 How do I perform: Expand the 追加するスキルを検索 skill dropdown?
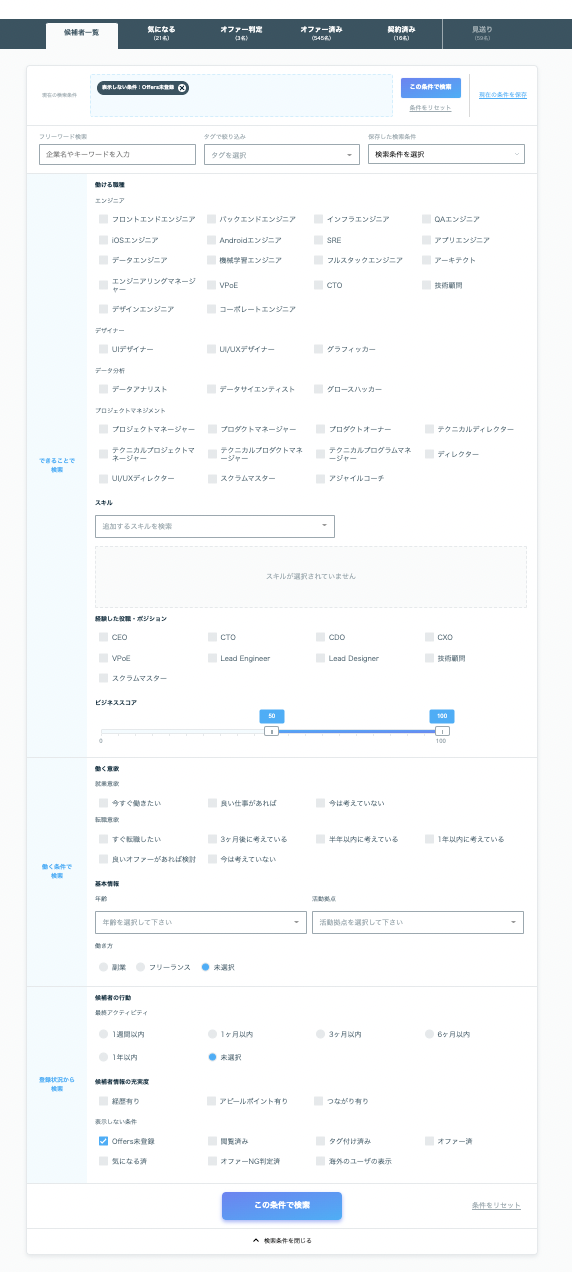215,526
